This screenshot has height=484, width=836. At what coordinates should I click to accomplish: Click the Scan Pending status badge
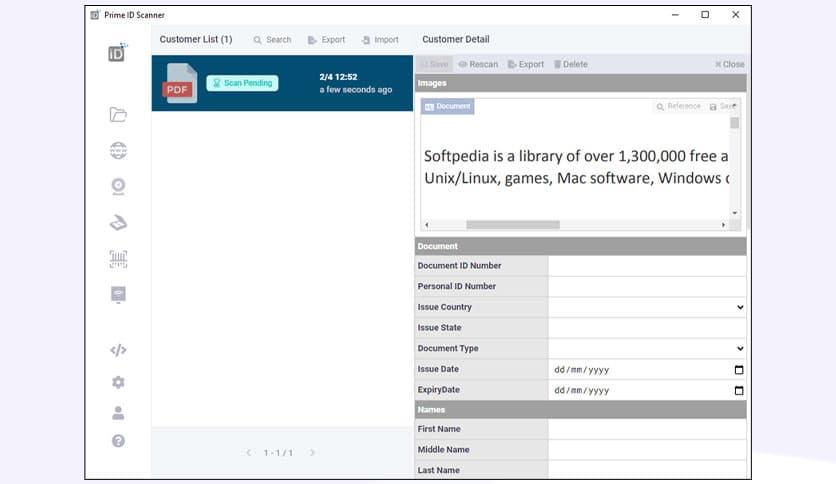tap(242, 83)
